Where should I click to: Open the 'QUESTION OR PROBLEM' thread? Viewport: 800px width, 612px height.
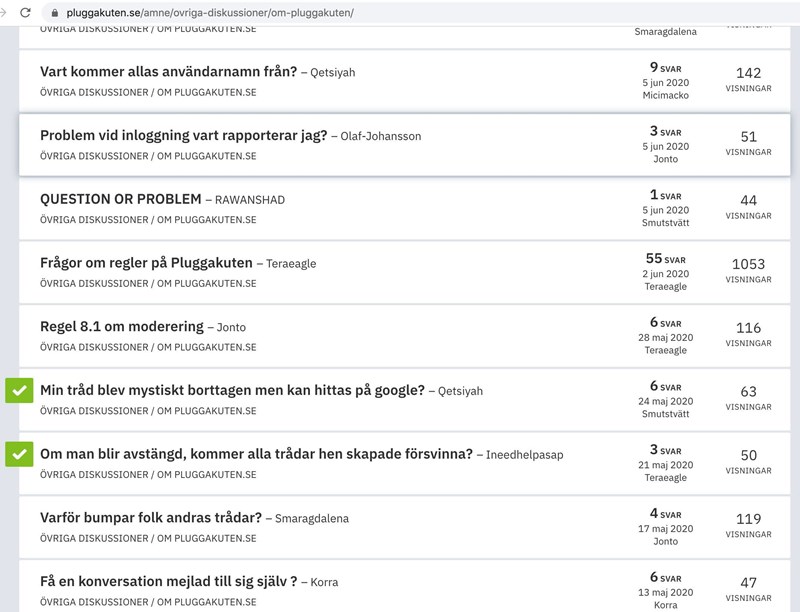pyautogui.click(x=120, y=200)
